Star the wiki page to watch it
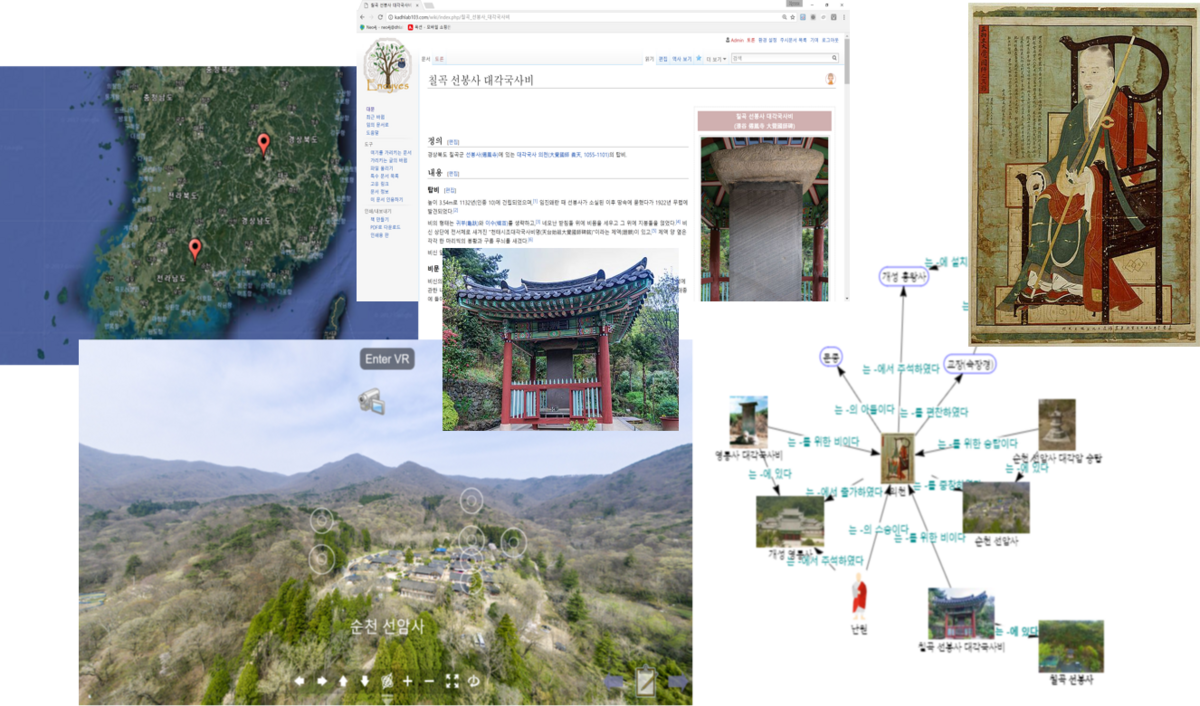Viewport: 1200px width, 706px height. 698,59
